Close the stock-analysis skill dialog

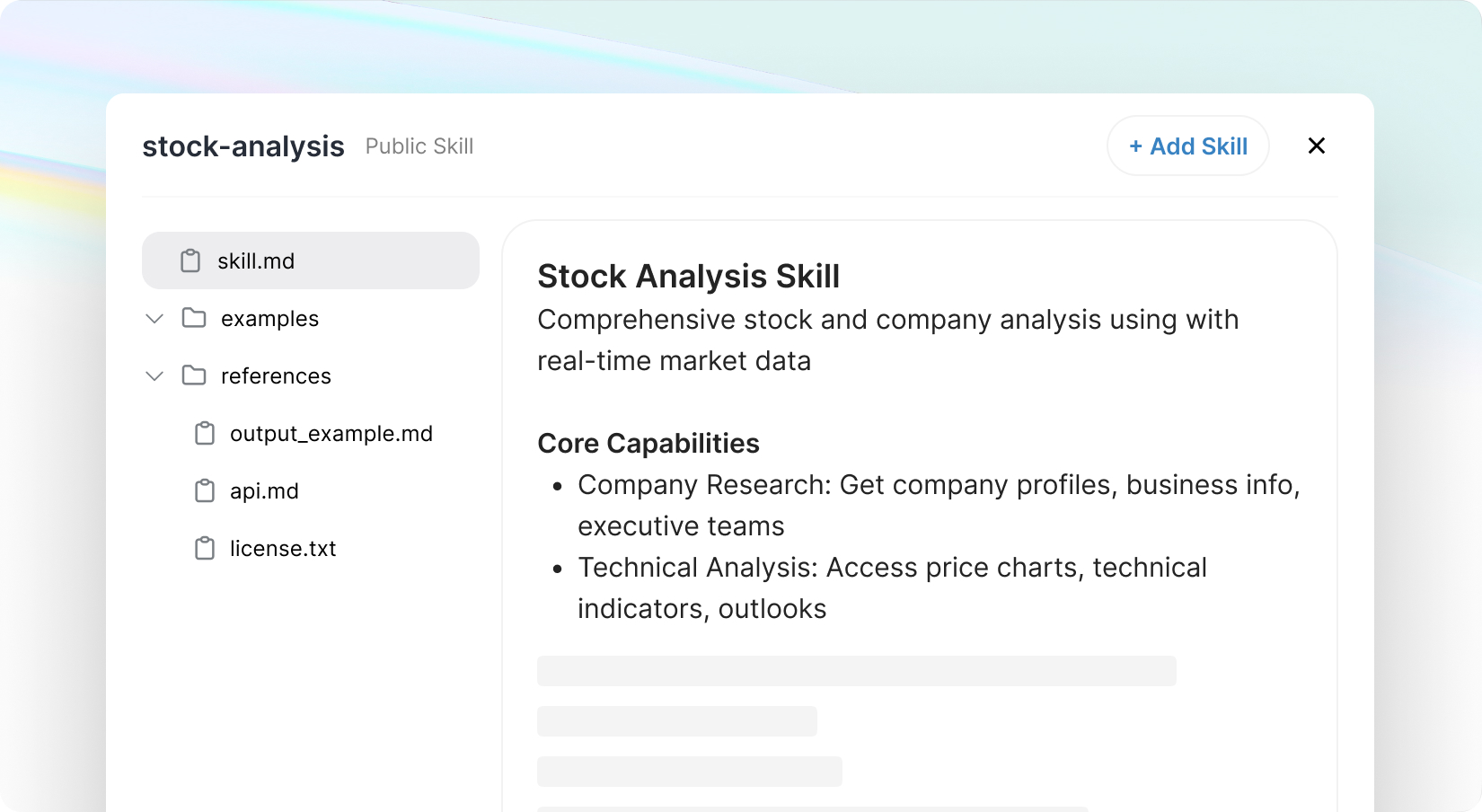click(x=1317, y=146)
